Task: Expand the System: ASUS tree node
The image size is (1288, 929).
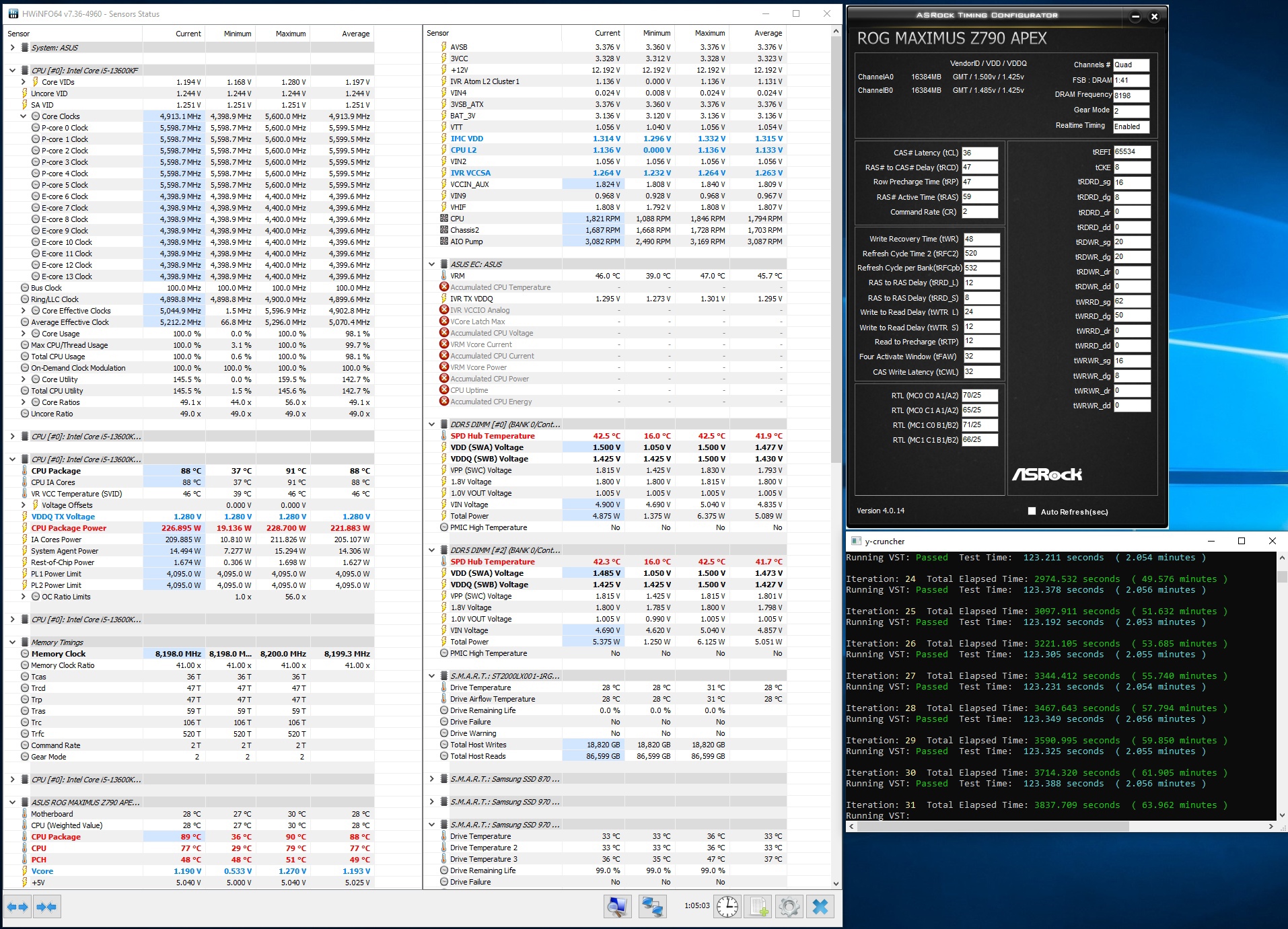Action: pos(13,48)
